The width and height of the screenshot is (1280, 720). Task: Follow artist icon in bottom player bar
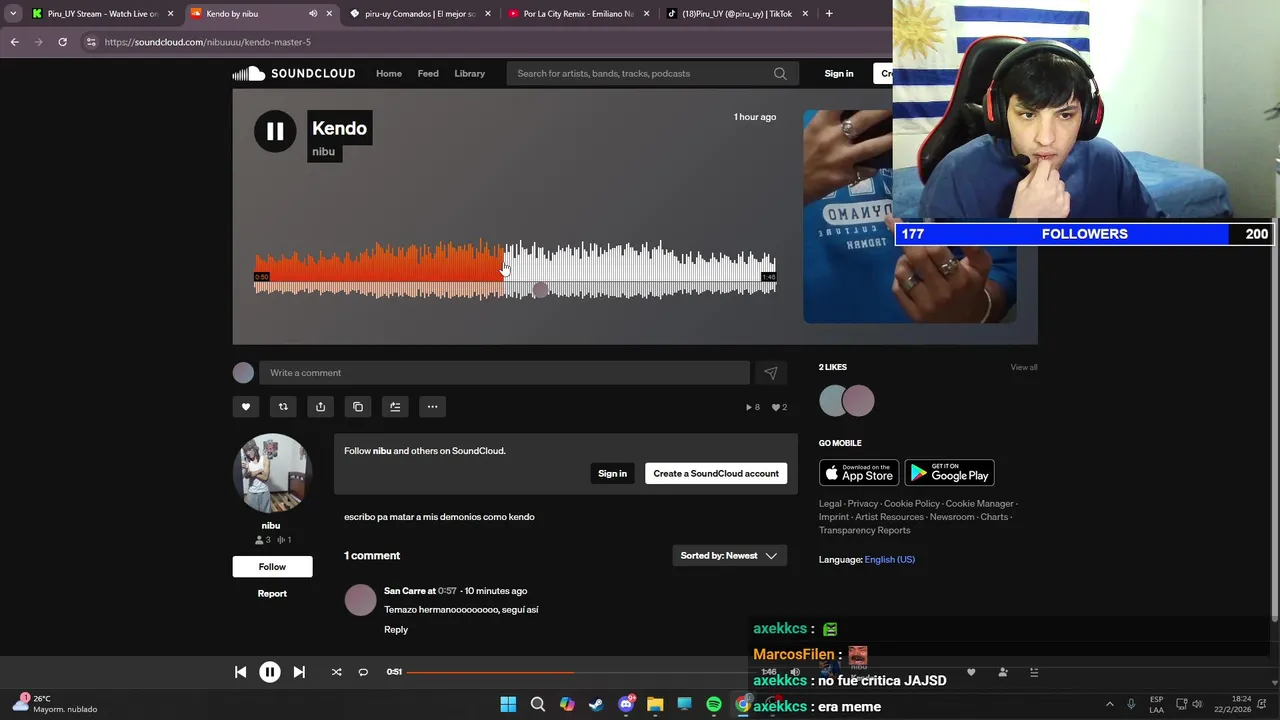point(1003,672)
